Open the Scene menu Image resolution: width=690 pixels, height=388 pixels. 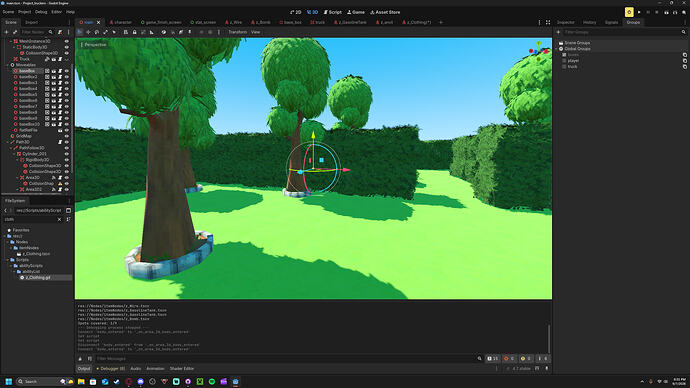tap(8, 12)
